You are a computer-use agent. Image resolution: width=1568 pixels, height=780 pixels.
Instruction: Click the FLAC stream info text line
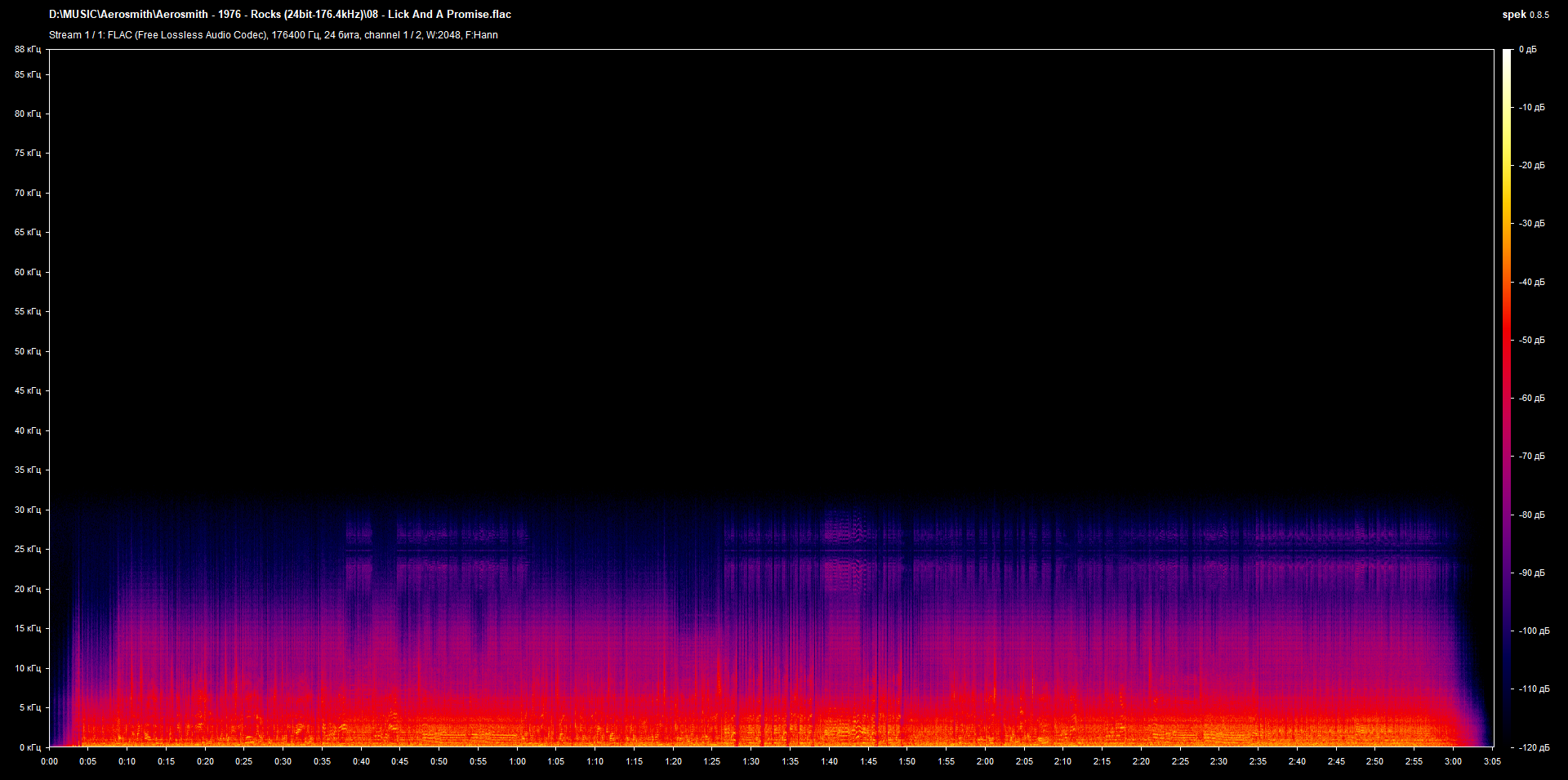point(273,35)
